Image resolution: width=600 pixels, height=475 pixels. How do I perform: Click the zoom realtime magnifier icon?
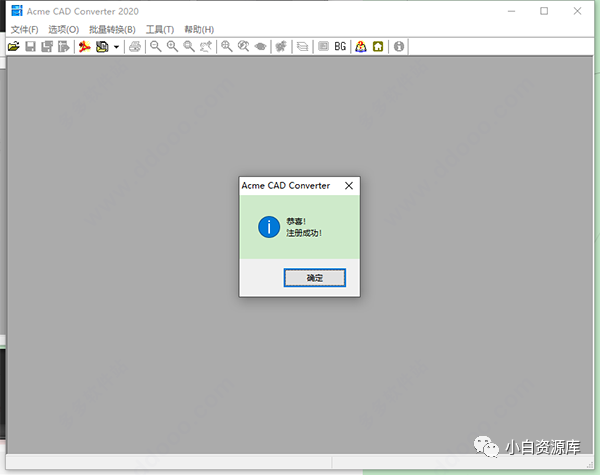click(243, 47)
